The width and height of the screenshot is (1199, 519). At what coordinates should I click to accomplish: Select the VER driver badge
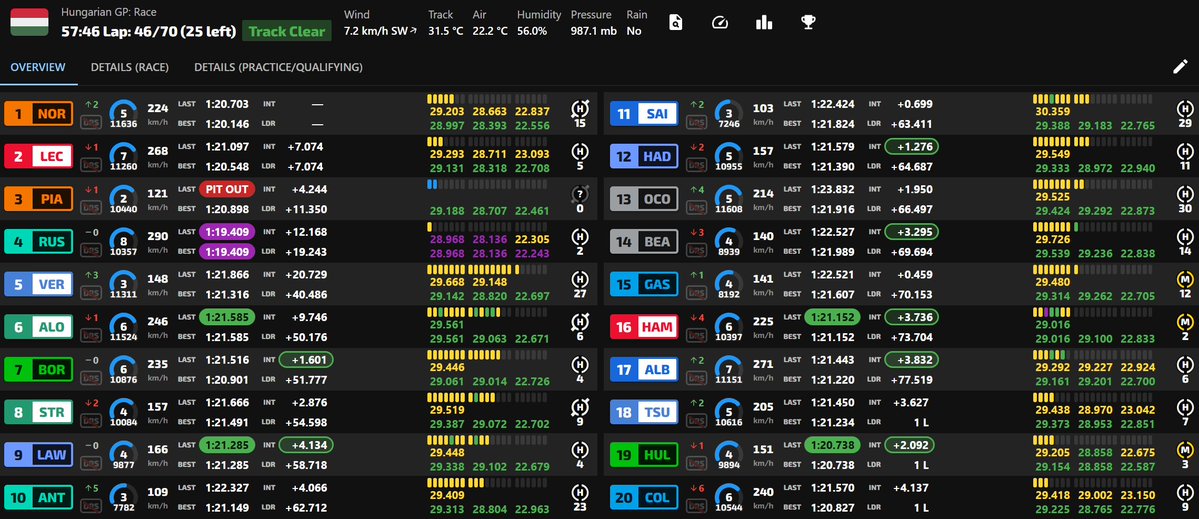point(40,285)
